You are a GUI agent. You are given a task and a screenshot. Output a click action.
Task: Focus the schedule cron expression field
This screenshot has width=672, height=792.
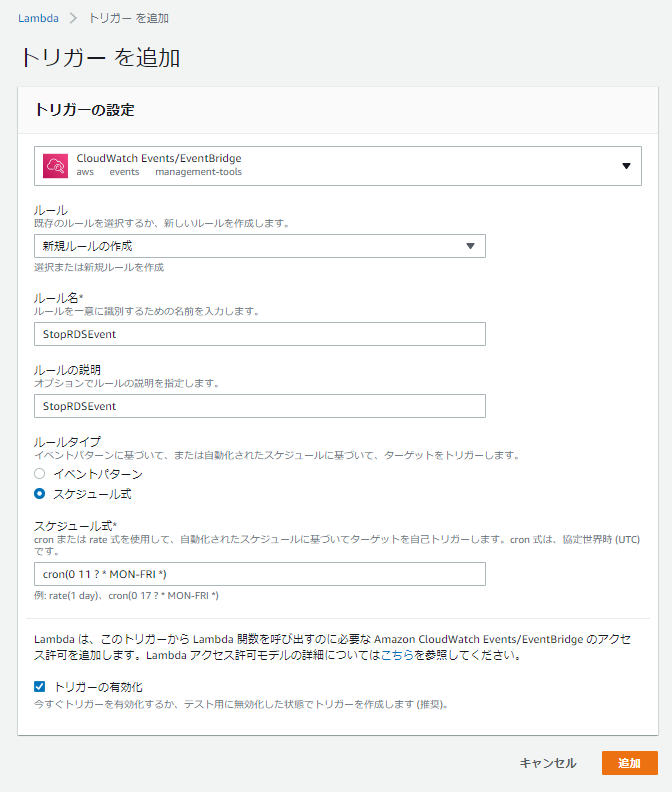[x=260, y=574]
